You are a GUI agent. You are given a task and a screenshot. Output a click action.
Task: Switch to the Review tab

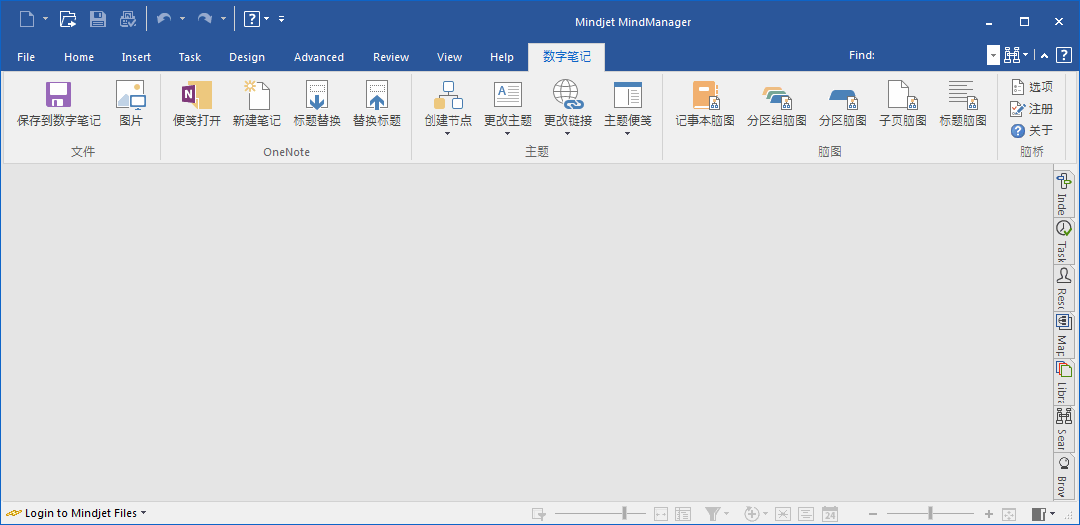pyautogui.click(x=391, y=57)
